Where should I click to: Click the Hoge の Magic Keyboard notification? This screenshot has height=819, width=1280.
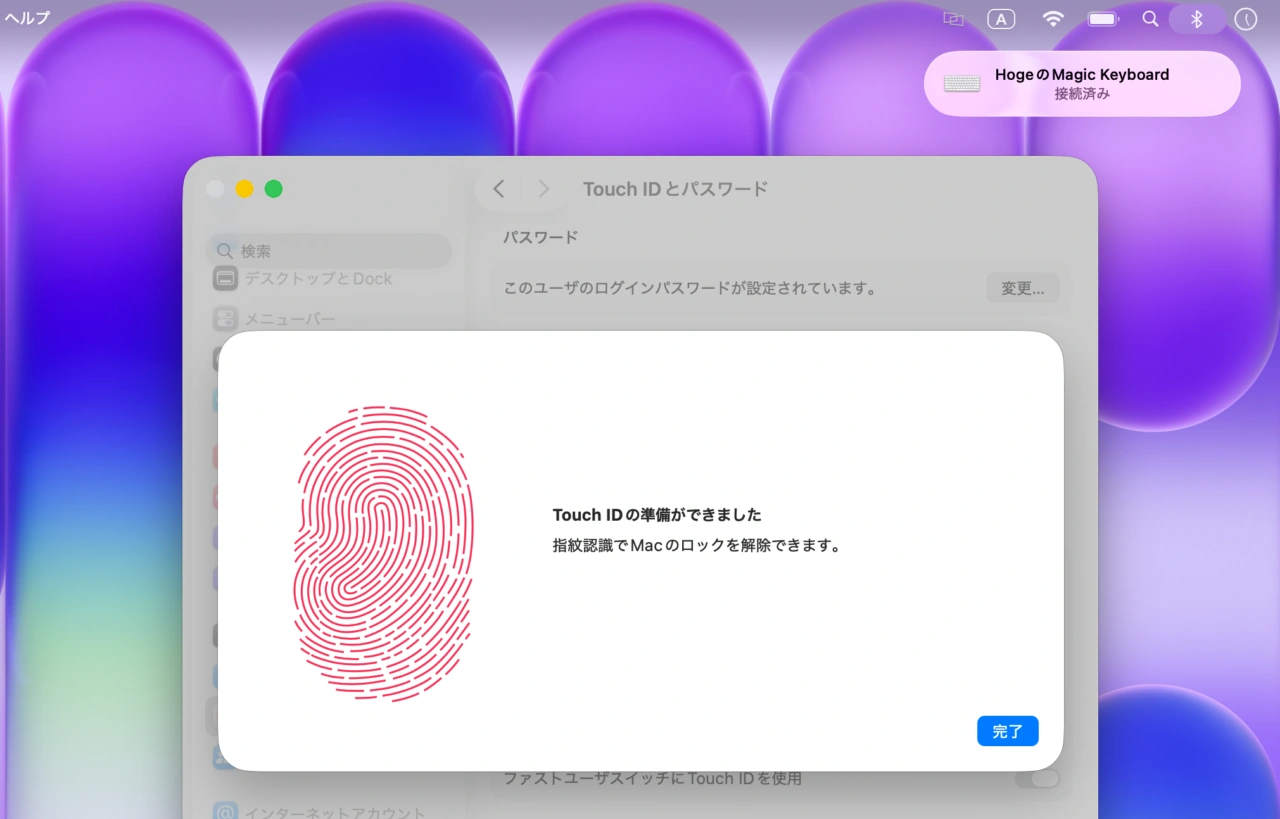point(1082,84)
